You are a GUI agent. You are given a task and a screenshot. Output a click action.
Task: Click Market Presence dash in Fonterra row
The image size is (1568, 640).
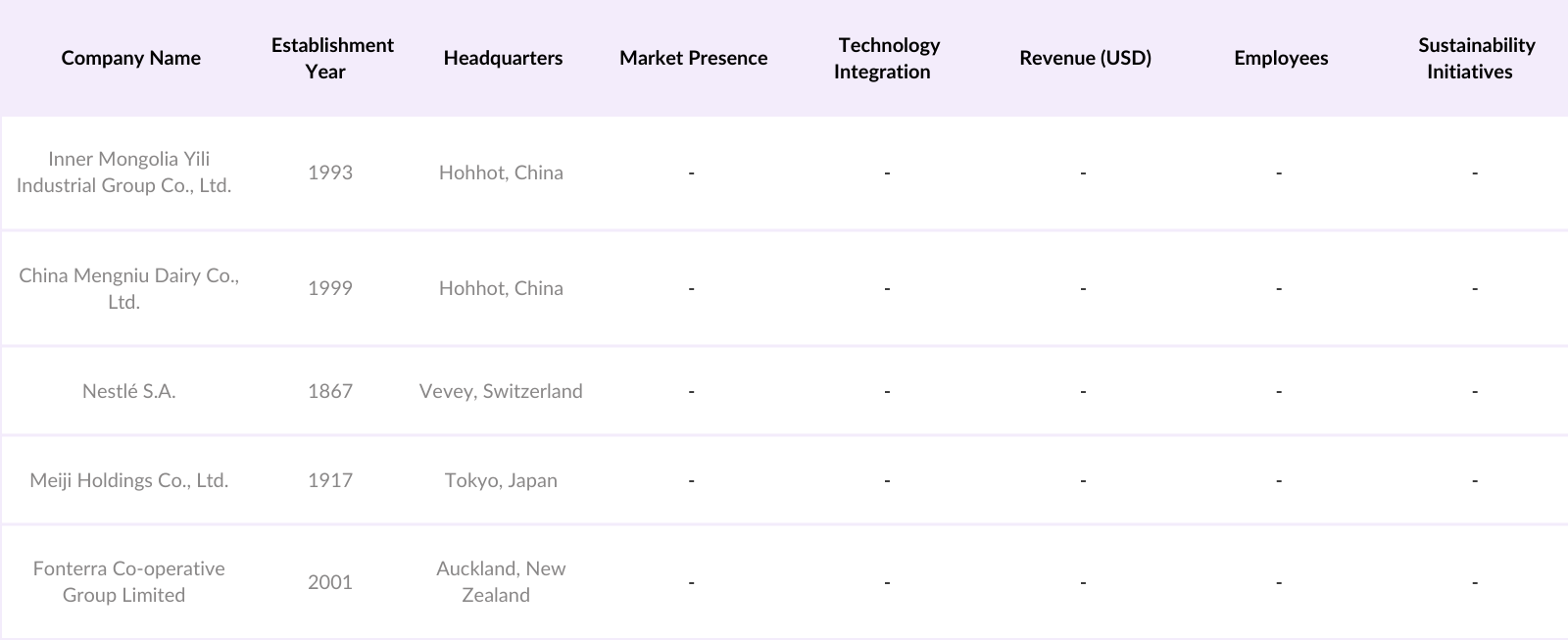[x=691, y=582]
